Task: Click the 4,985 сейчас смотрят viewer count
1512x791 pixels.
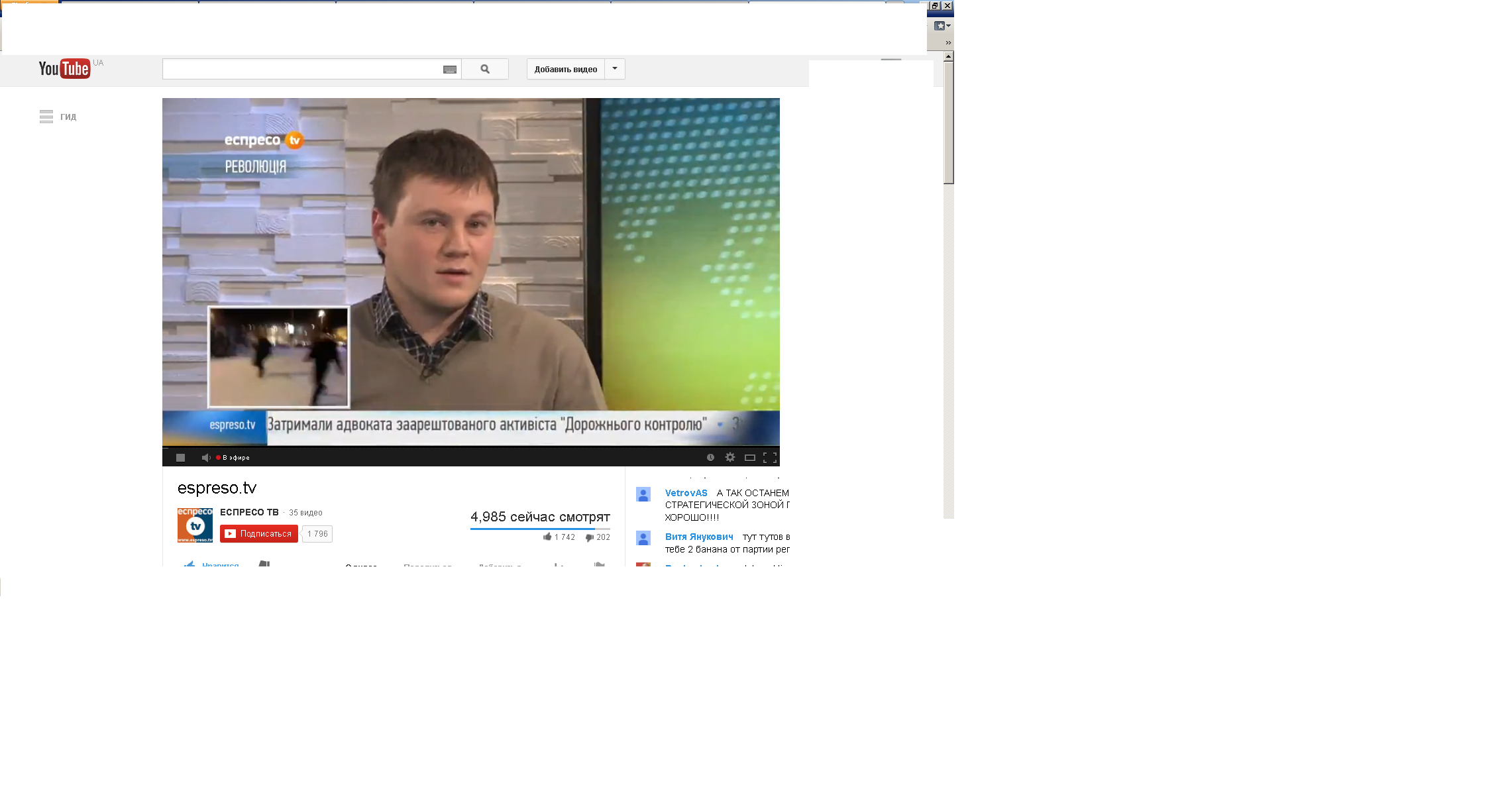Action: 540,517
